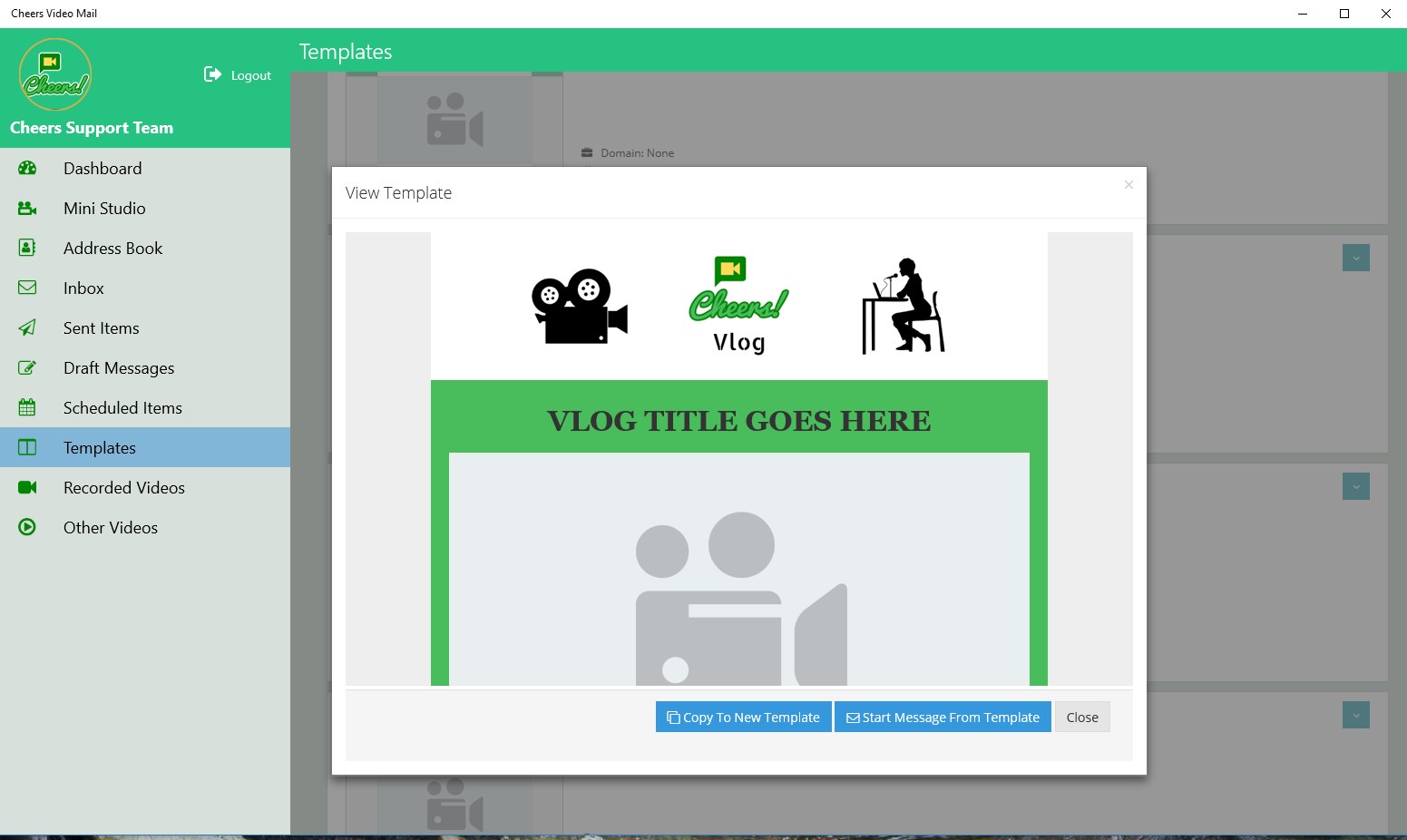
Task: Click the Address Book contact icon
Action: (x=27, y=248)
